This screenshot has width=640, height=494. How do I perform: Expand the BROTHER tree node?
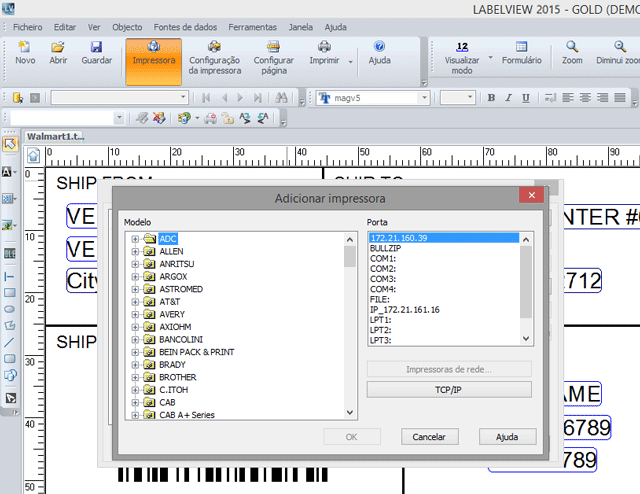click(x=135, y=377)
